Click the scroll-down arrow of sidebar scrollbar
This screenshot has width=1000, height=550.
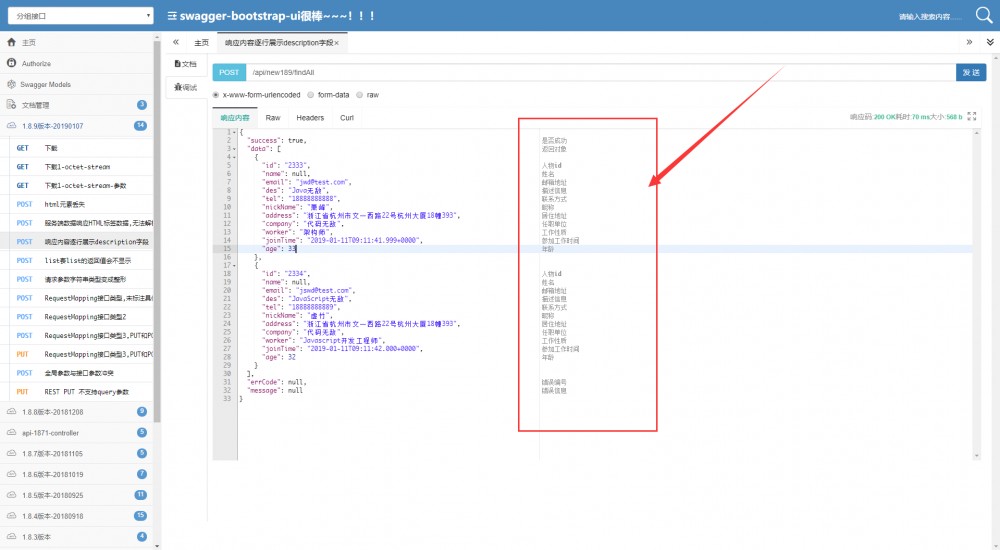click(x=157, y=546)
